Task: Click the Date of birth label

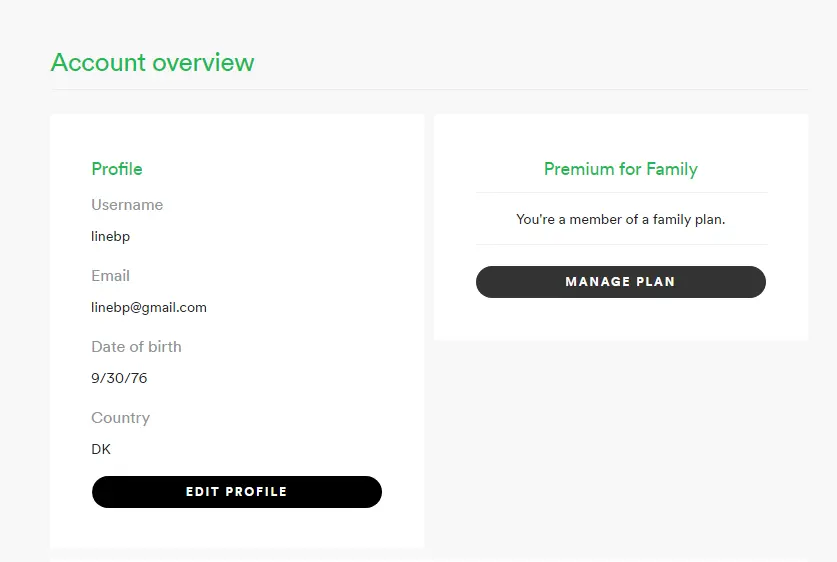Action: (x=136, y=346)
